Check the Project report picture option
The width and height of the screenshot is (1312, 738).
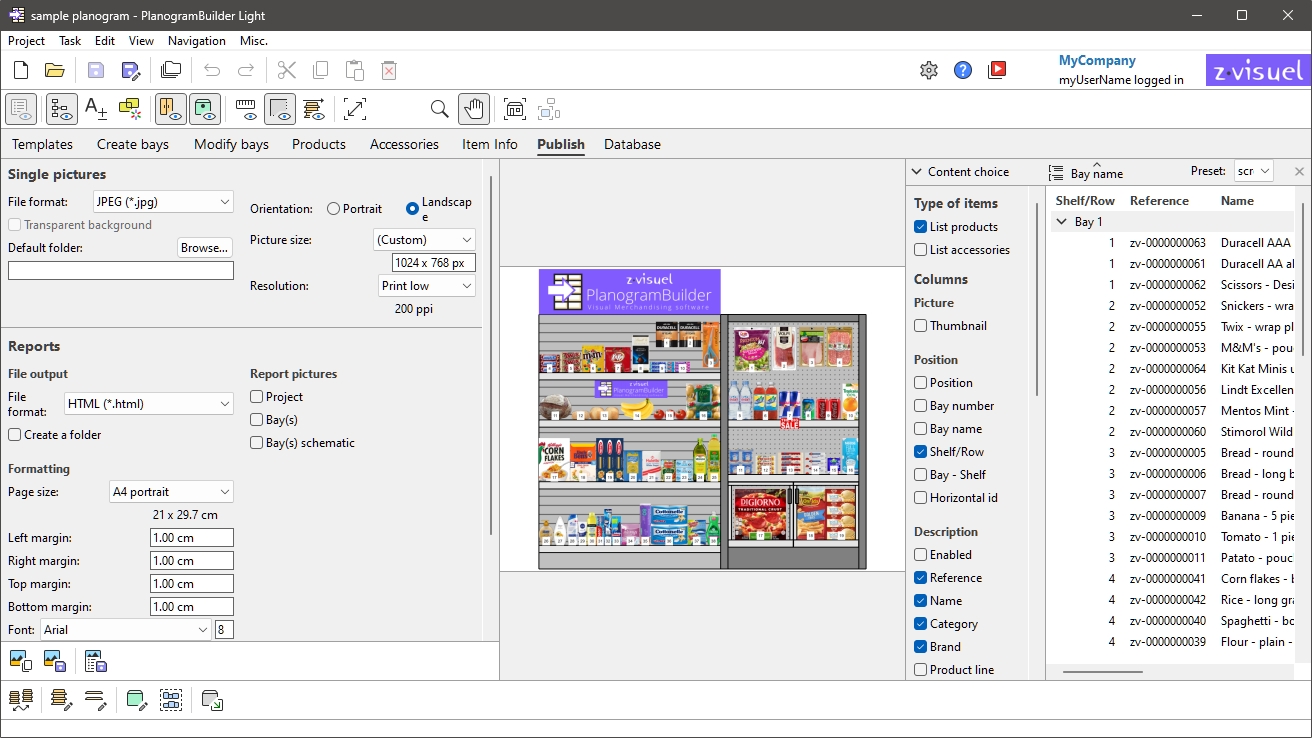coord(256,397)
